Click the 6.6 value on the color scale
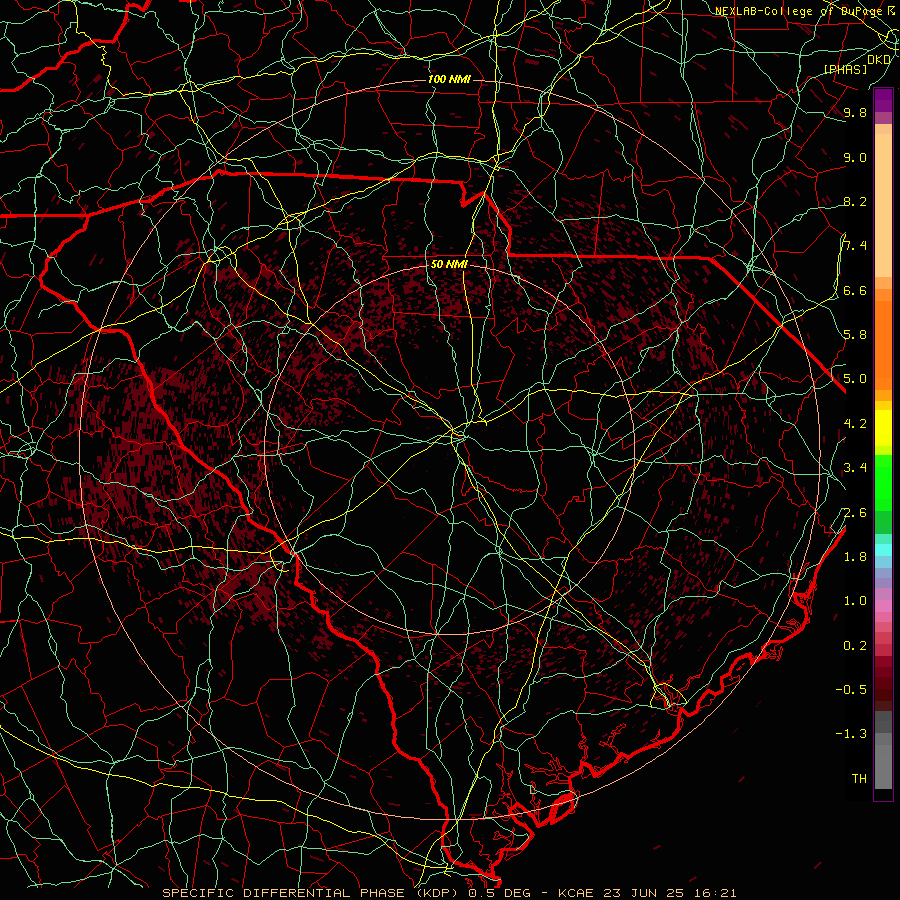 855,290
